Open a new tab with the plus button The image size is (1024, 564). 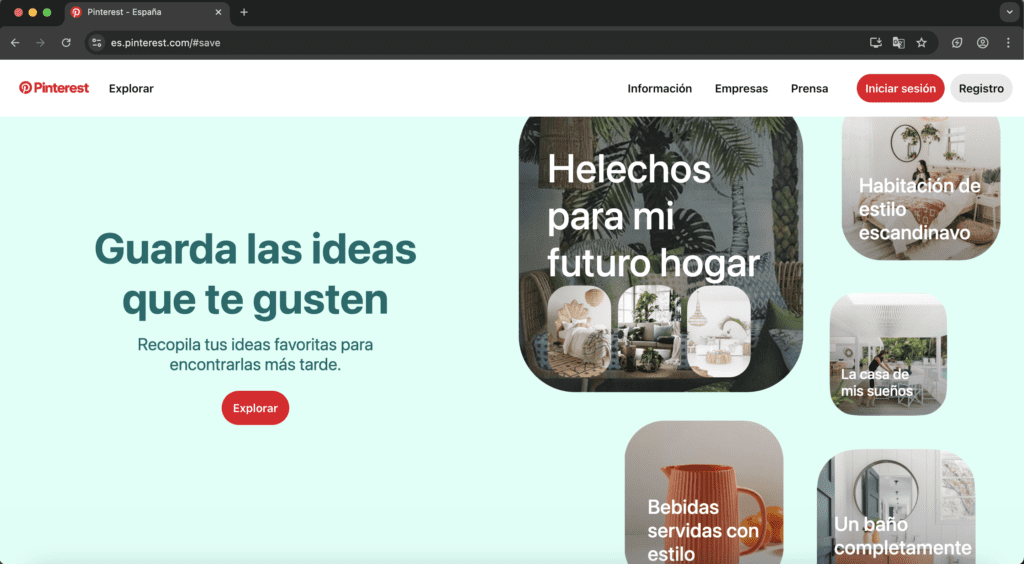244,12
